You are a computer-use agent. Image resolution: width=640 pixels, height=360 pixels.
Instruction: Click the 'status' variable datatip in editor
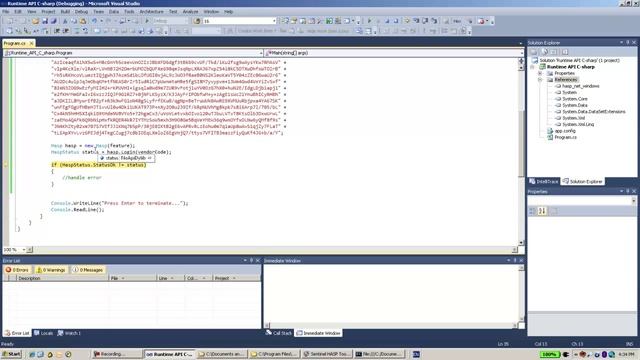[x=126, y=158]
